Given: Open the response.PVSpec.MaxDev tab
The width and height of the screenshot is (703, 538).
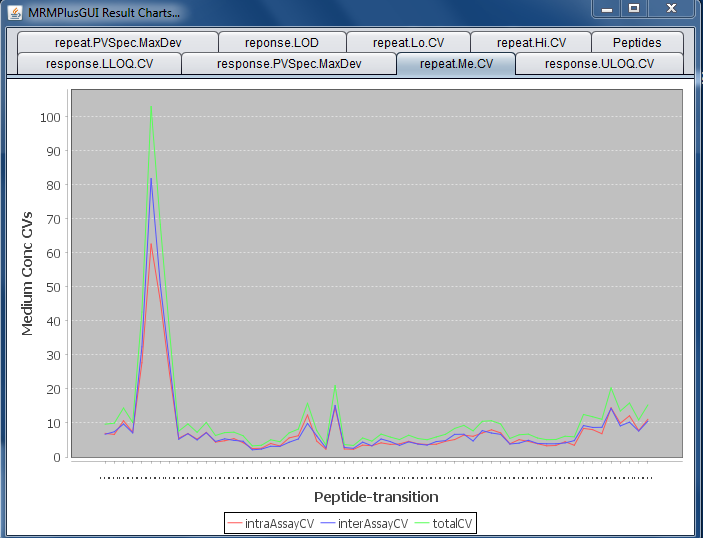Looking at the screenshot, I should 289,64.
